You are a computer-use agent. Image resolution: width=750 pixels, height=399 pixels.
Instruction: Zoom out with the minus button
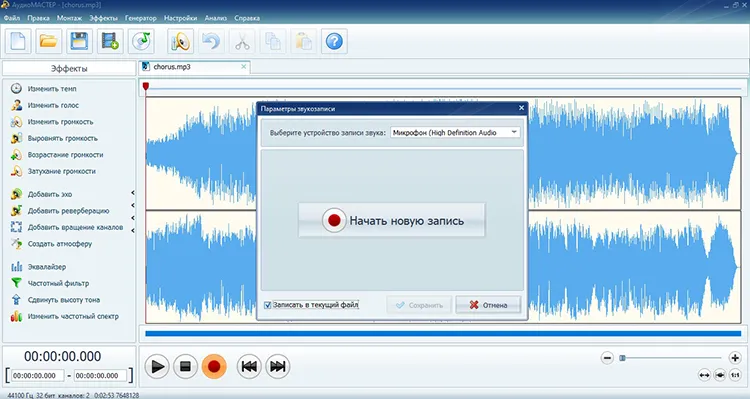607,358
